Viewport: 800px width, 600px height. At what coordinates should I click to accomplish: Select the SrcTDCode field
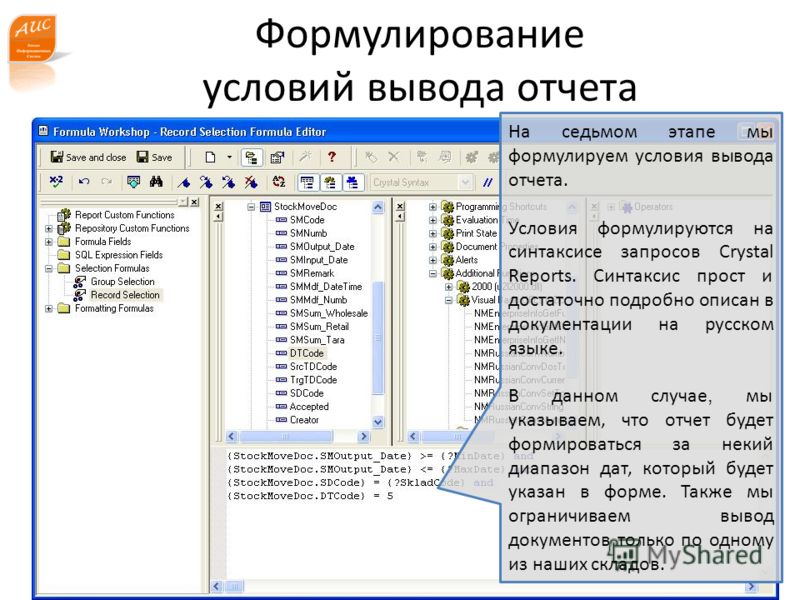(313, 366)
